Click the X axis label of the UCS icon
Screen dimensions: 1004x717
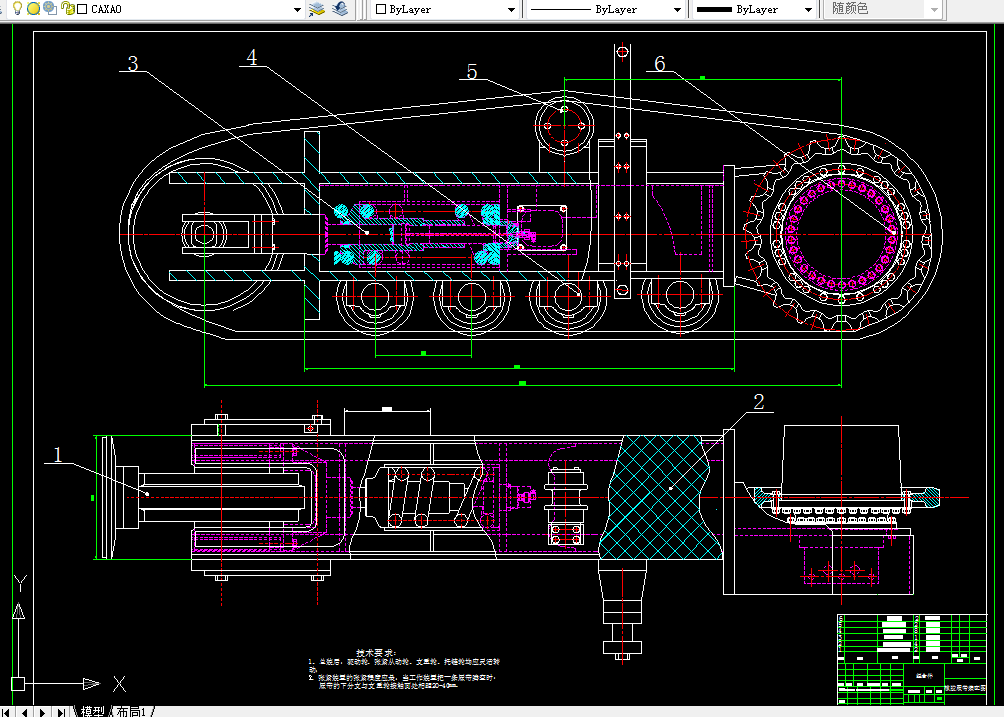click(x=119, y=684)
